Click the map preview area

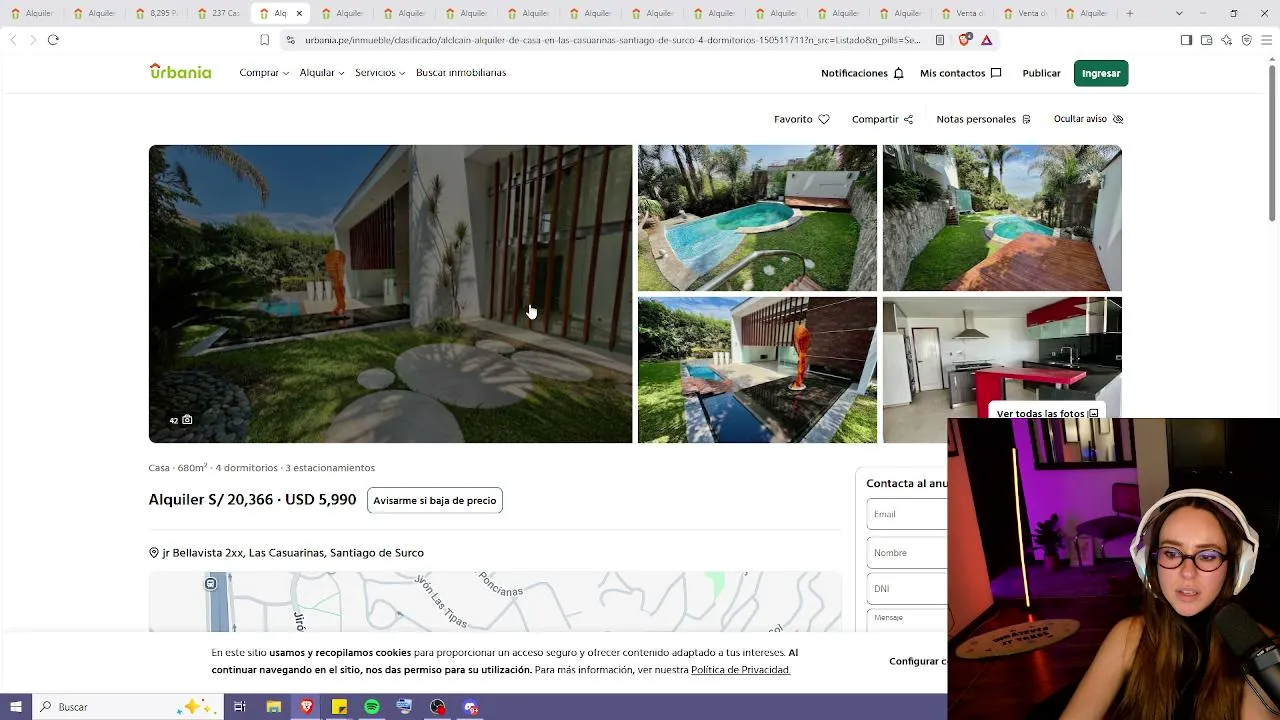[495, 602]
